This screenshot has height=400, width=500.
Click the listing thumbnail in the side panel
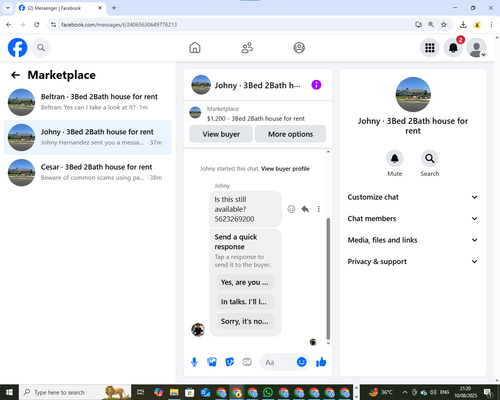(x=413, y=95)
